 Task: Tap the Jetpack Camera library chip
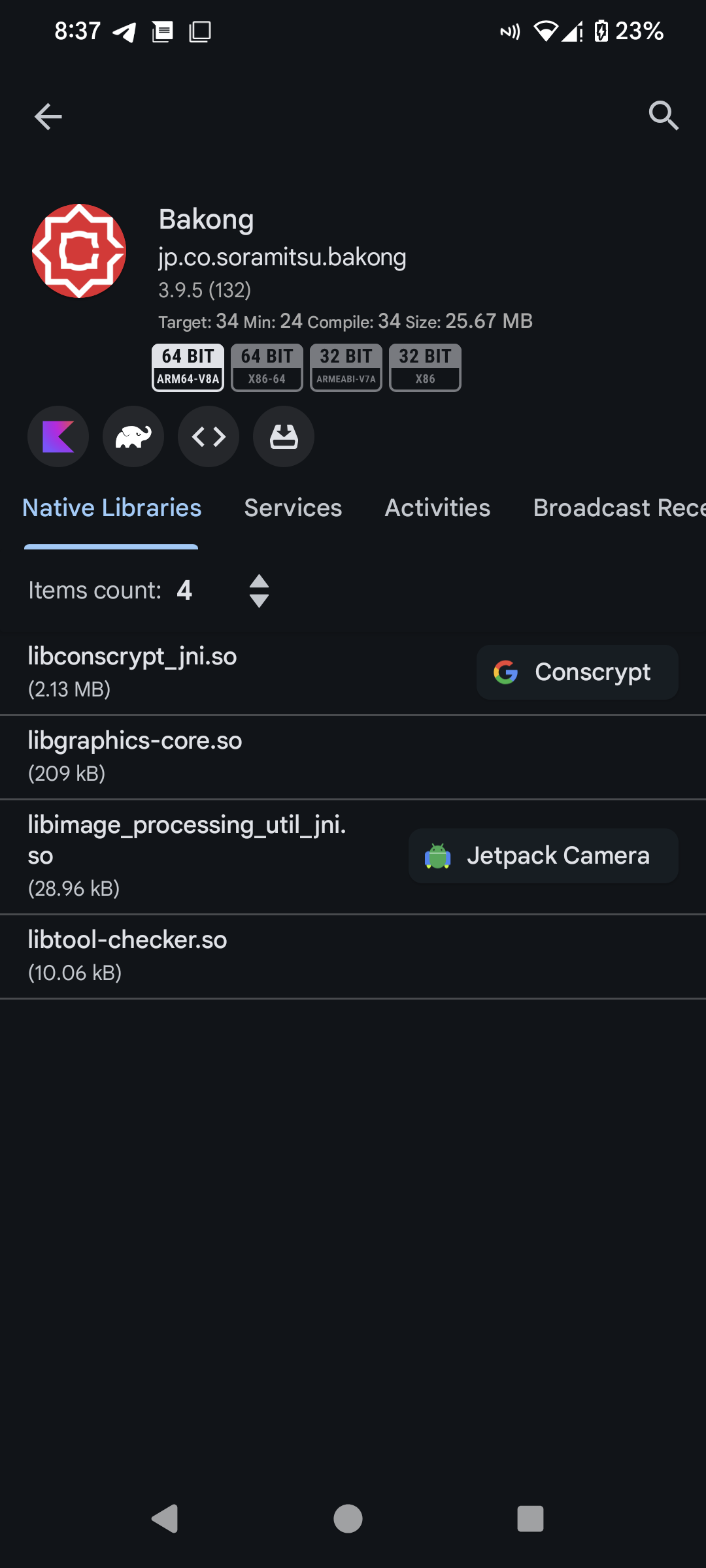543,856
